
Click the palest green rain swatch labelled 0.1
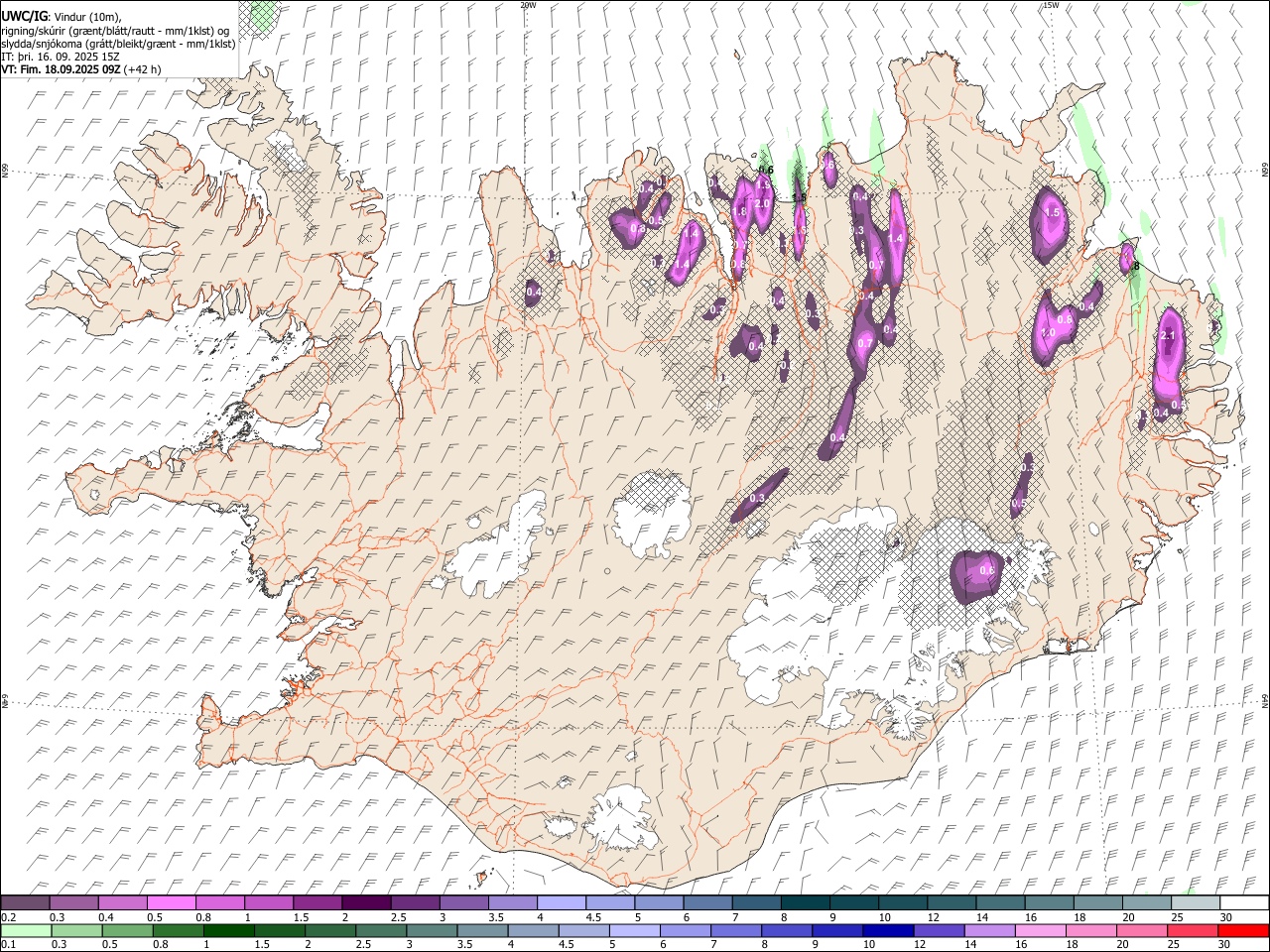[x=25, y=930]
